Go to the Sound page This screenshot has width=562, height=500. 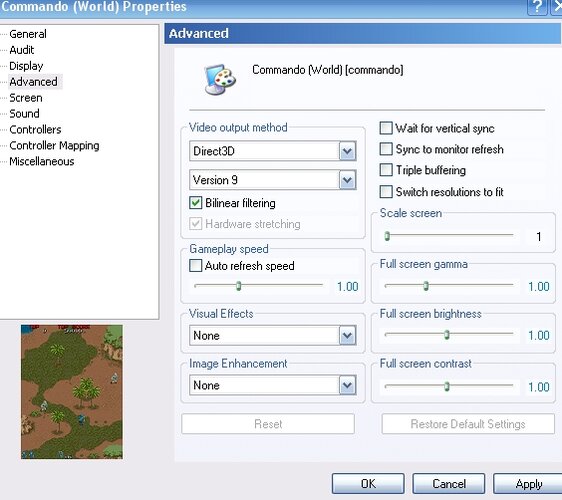tap(24, 113)
